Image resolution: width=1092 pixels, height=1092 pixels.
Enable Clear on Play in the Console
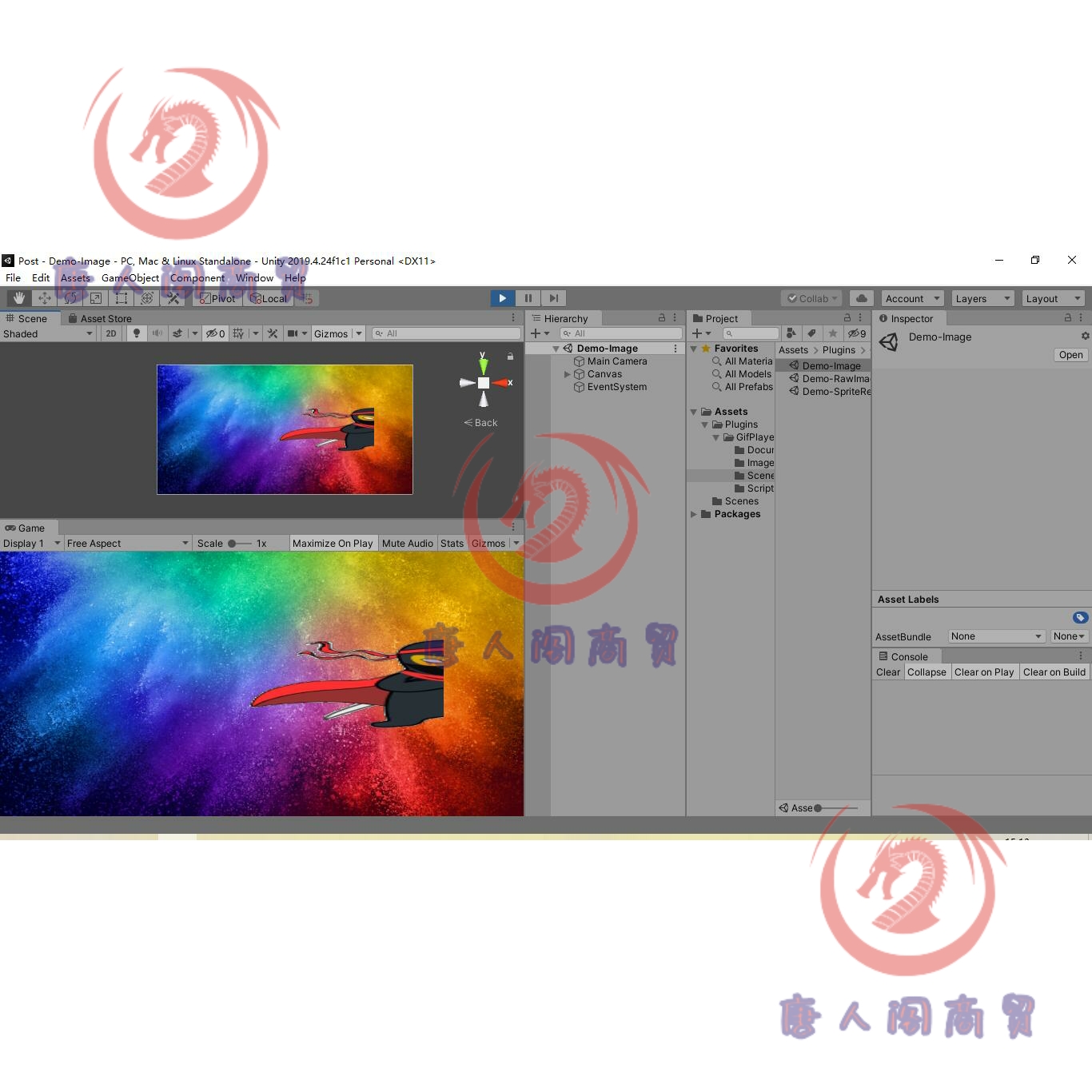coord(984,672)
